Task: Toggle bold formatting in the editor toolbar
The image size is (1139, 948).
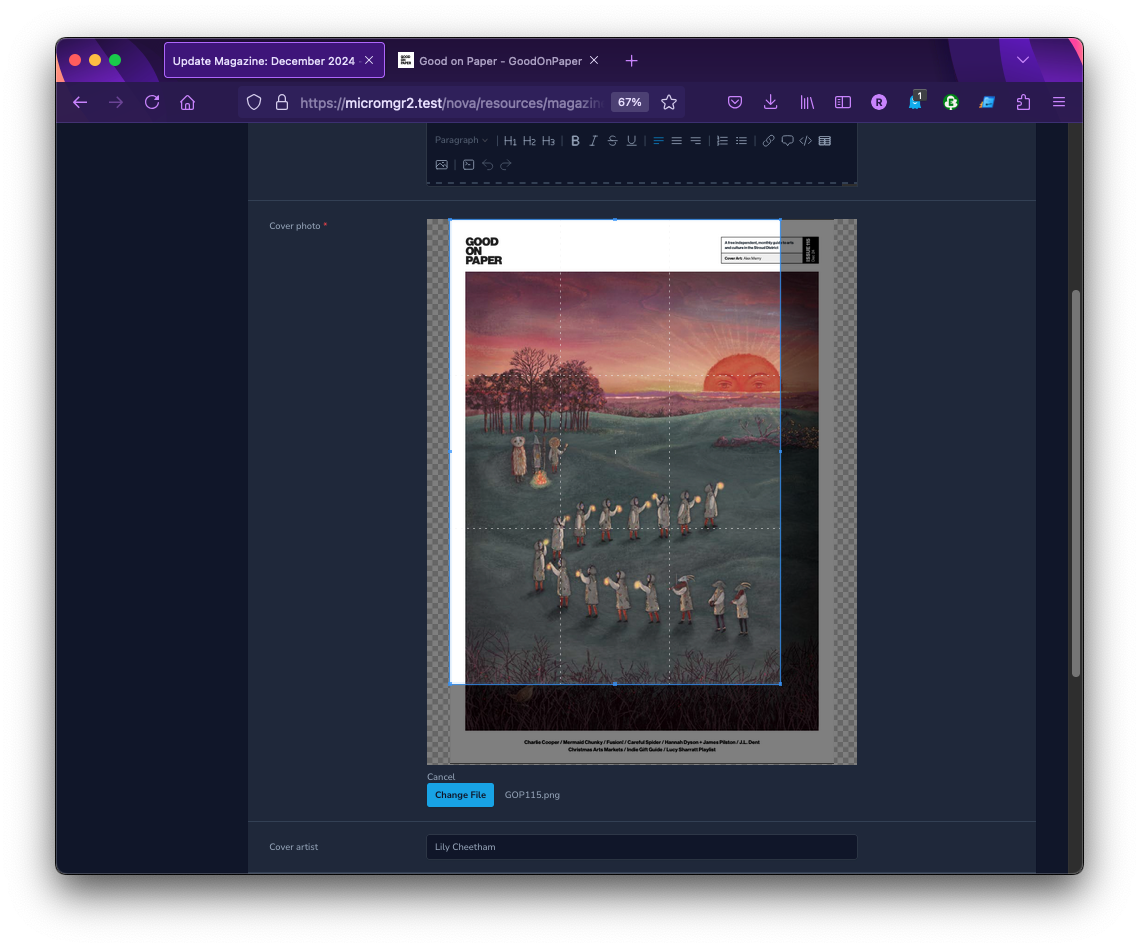Action: [575, 141]
